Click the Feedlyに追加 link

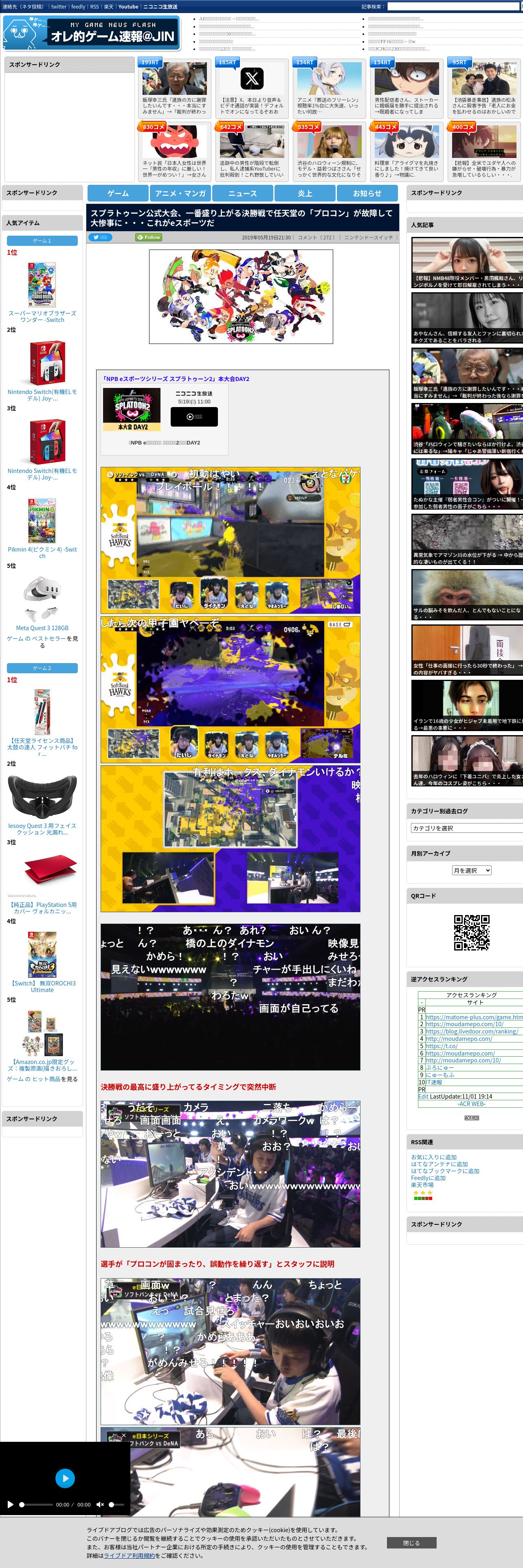click(x=429, y=1178)
